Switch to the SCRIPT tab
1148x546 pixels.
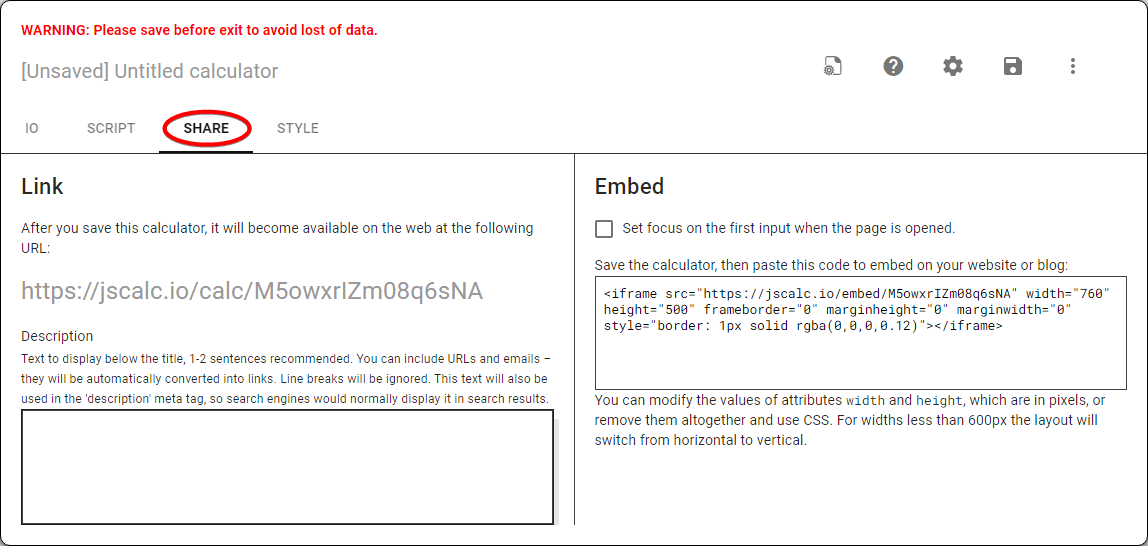coord(111,129)
